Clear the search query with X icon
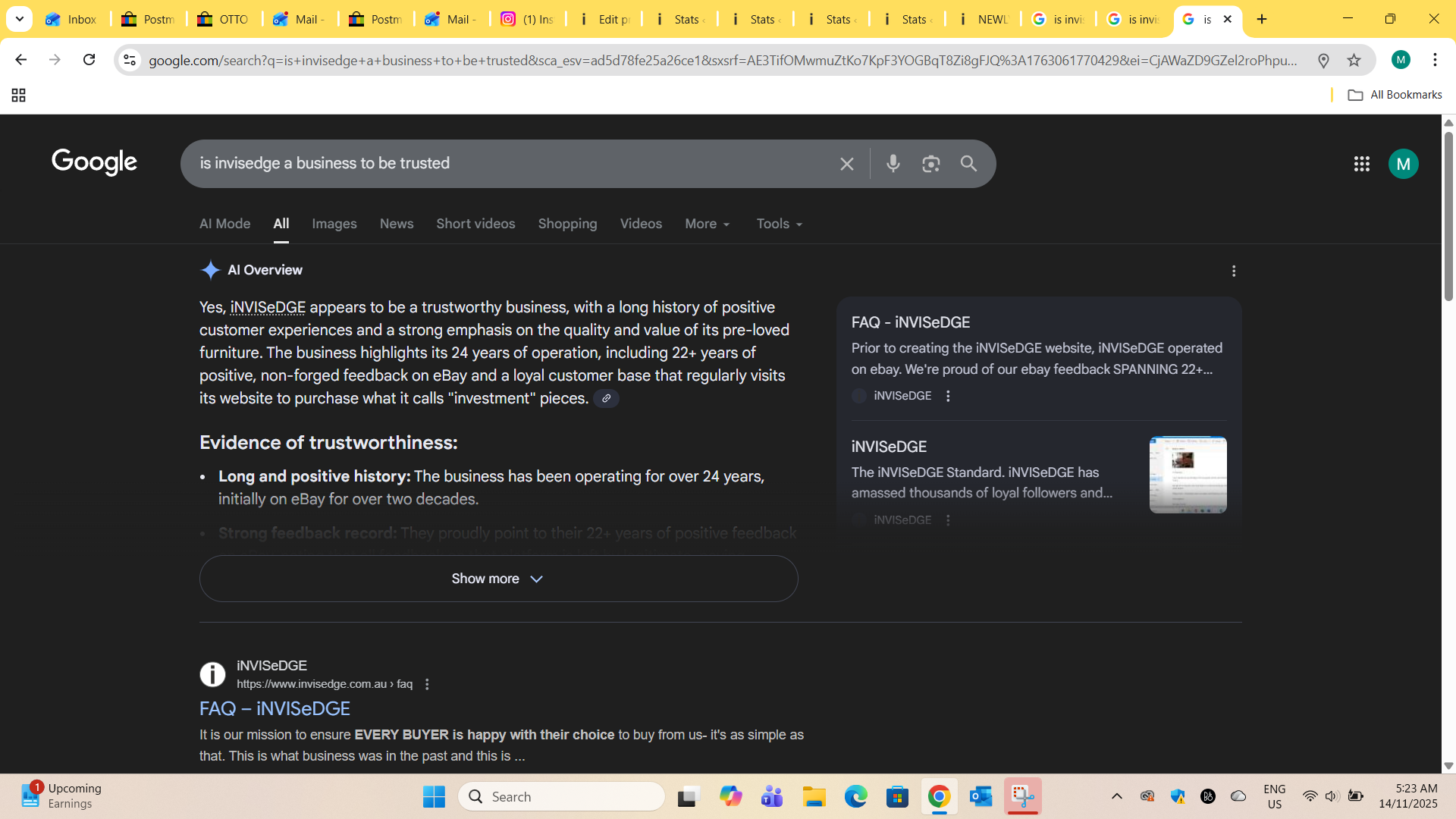The width and height of the screenshot is (1456, 819). [847, 164]
